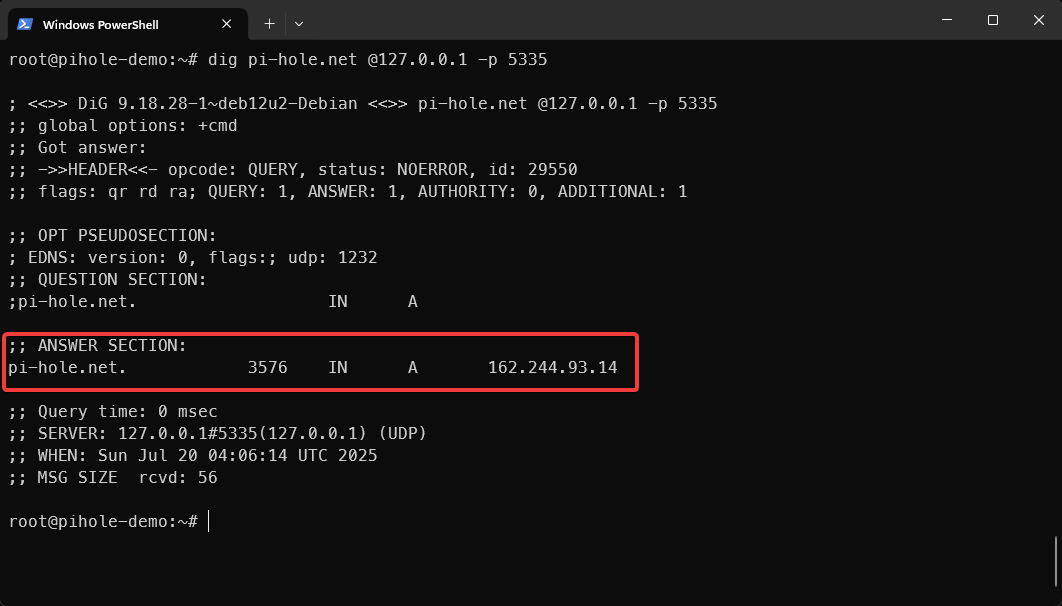Screen dimensions: 1062x606
Task: Maximize the terminal window
Action: click(x=992, y=20)
